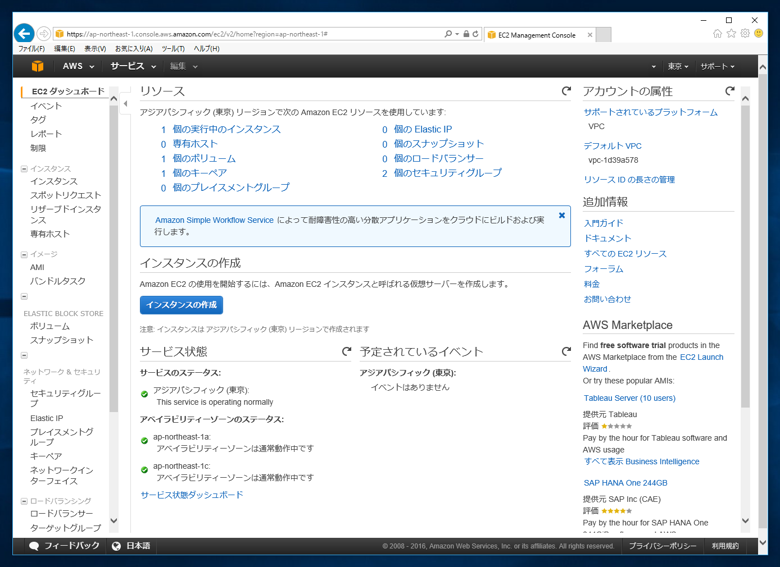Click the フィードバック speech bubble icon
The height and width of the screenshot is (567, 780).
coord(34,546)
